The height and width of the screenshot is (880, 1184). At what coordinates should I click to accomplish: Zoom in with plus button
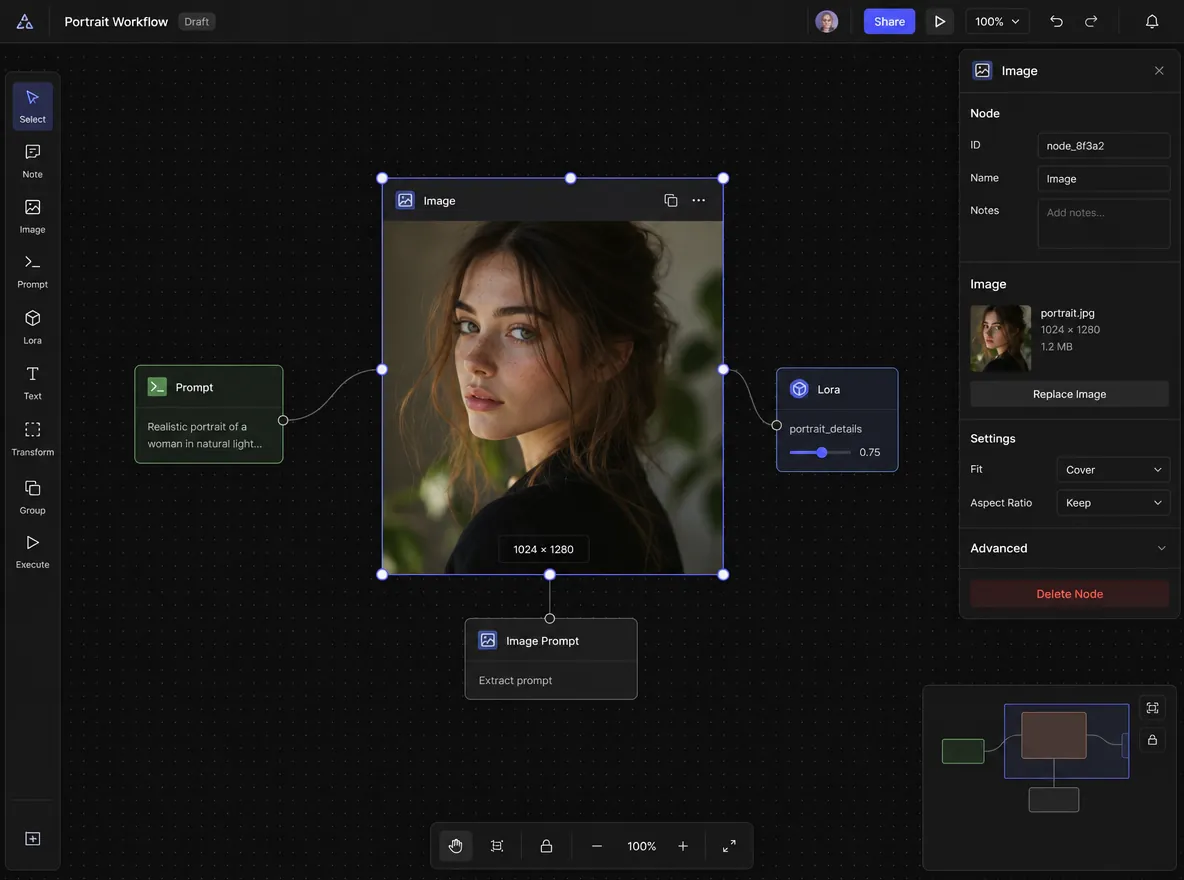click(x=683, y=846)
